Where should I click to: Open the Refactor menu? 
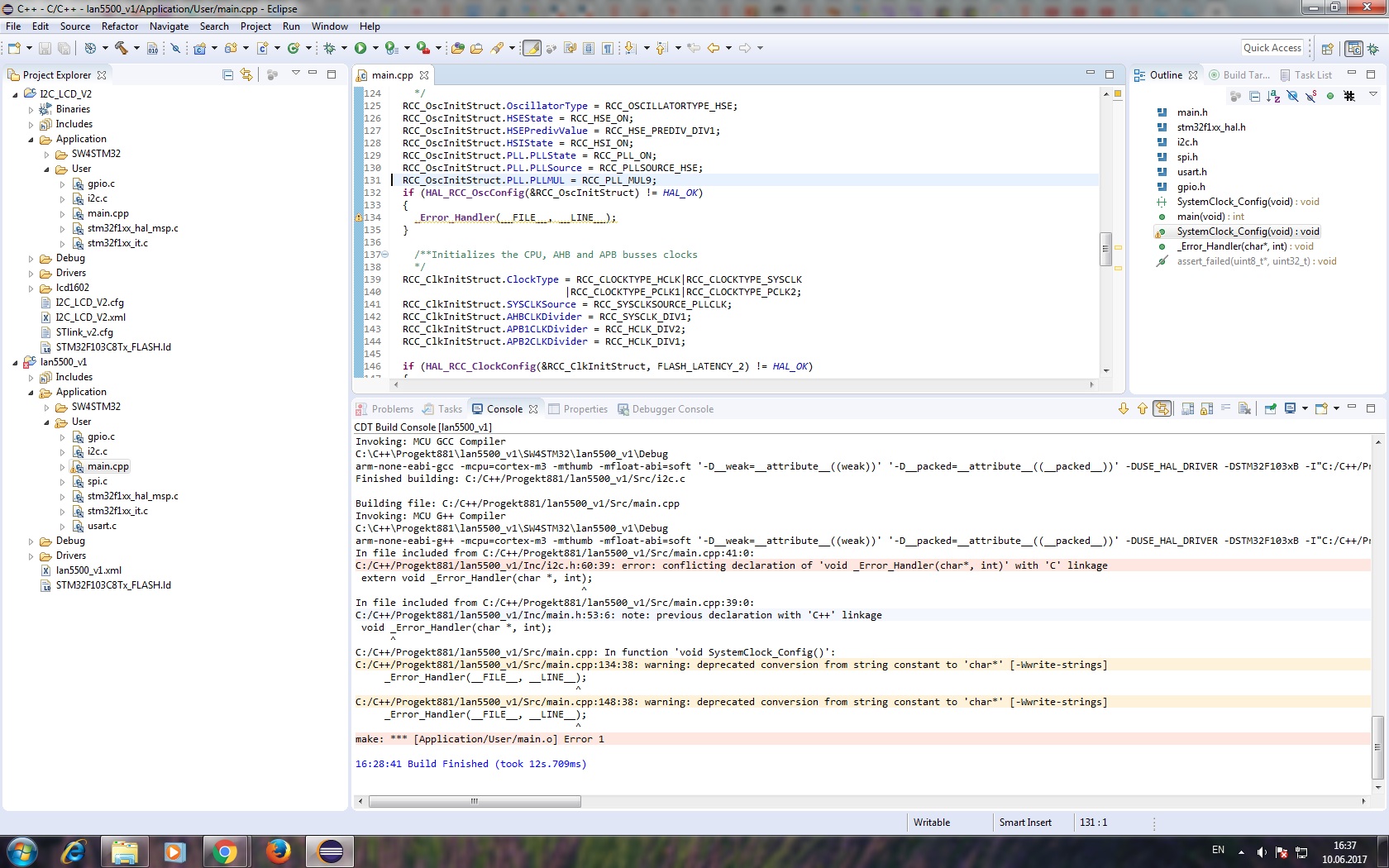(x=120, y=26)
